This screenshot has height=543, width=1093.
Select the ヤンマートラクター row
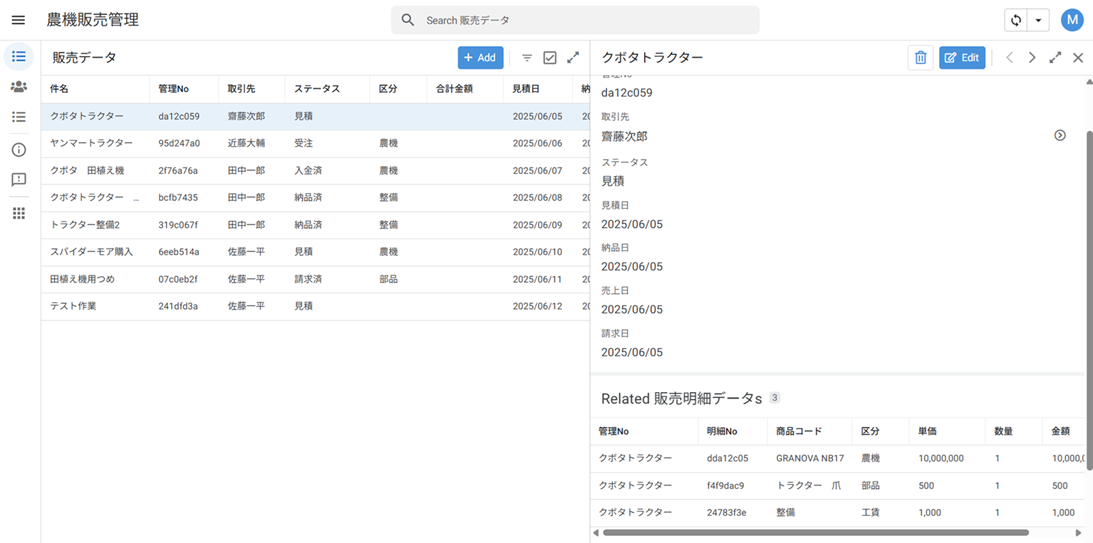(x=315, y=144)
